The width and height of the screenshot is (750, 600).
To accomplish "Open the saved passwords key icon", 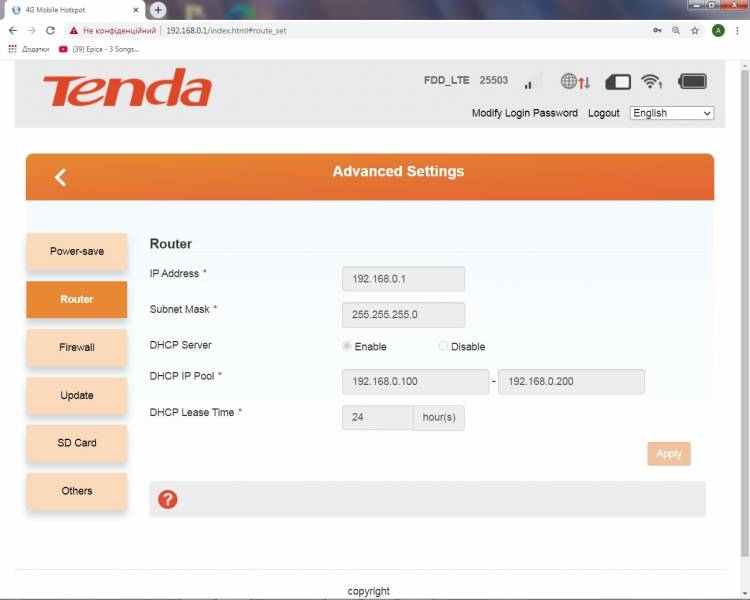I will click(x=657, y=31).
